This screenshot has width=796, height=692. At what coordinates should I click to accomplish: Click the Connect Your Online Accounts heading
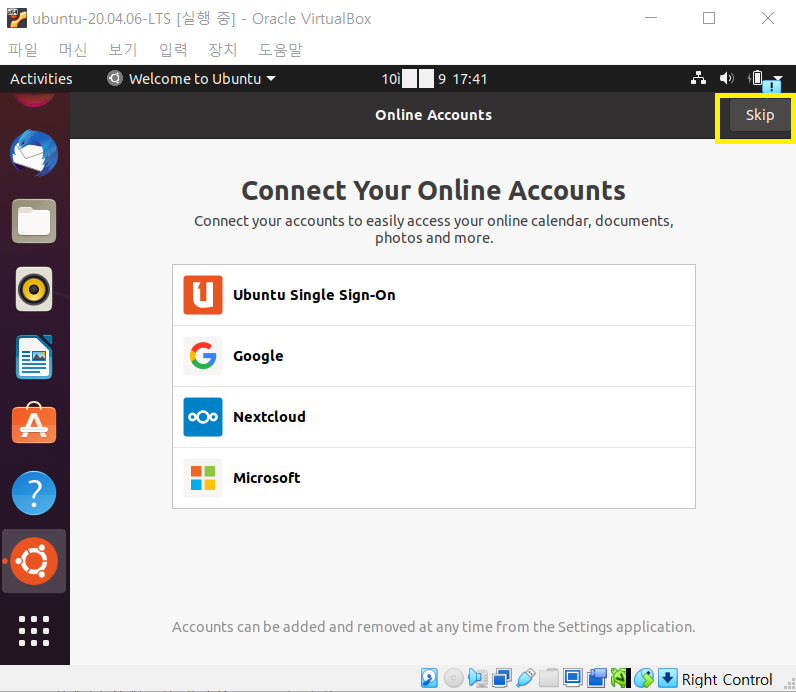(x=434, y=191)
